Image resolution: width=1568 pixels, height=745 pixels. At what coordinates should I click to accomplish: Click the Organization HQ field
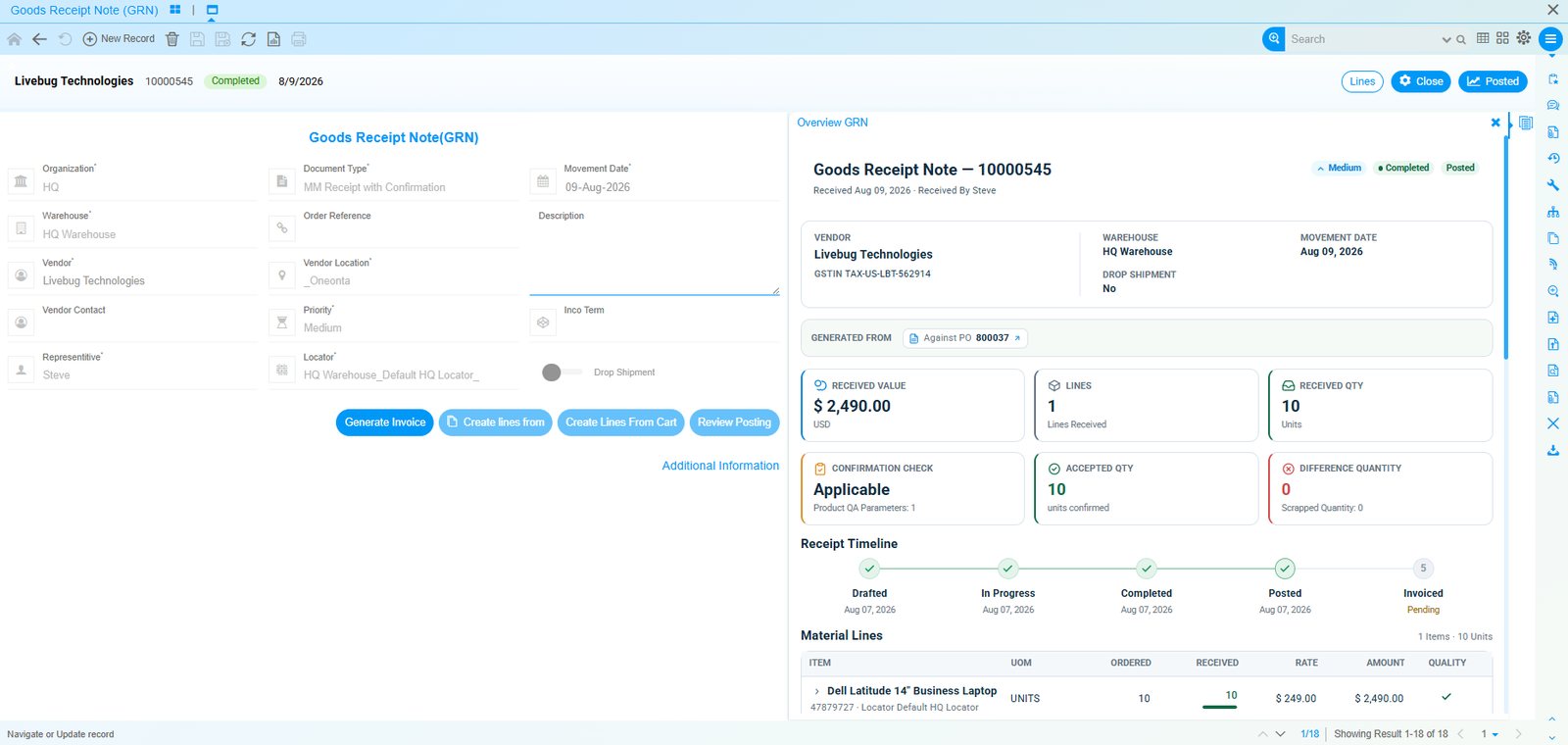click(x=147, y=187)
